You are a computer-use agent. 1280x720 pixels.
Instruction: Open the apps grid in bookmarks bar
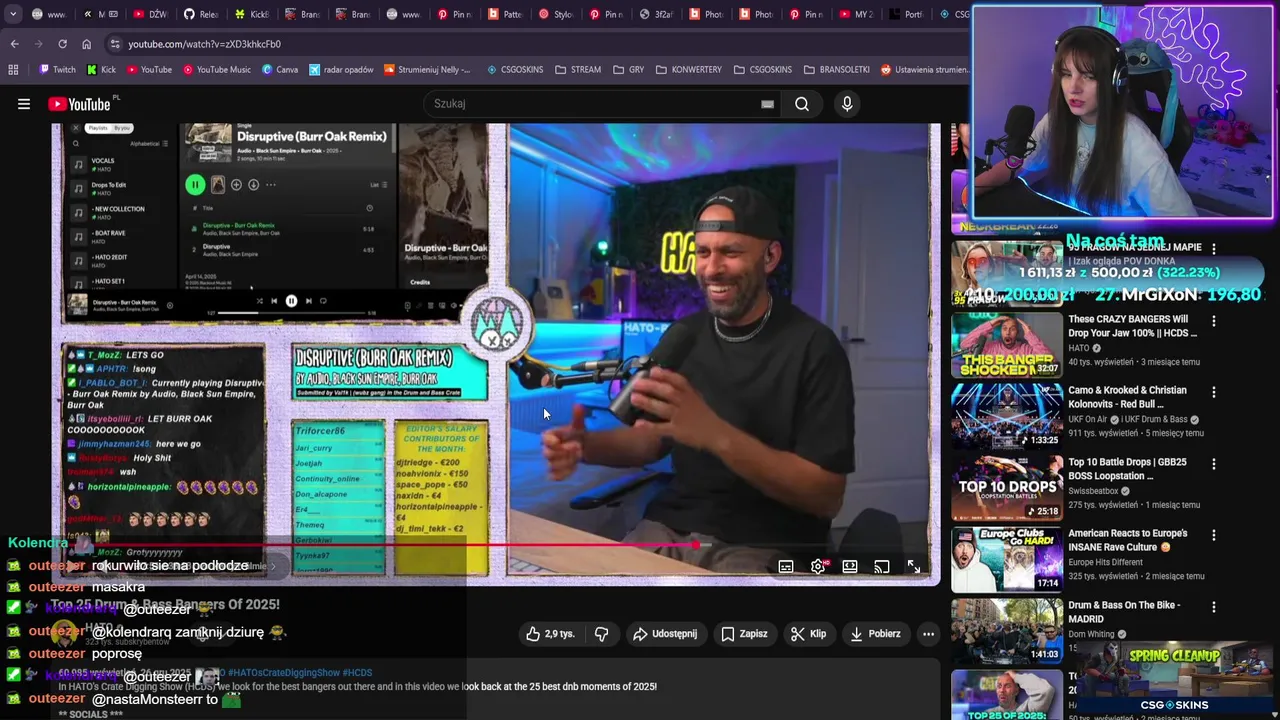click(x=13, y=70)
